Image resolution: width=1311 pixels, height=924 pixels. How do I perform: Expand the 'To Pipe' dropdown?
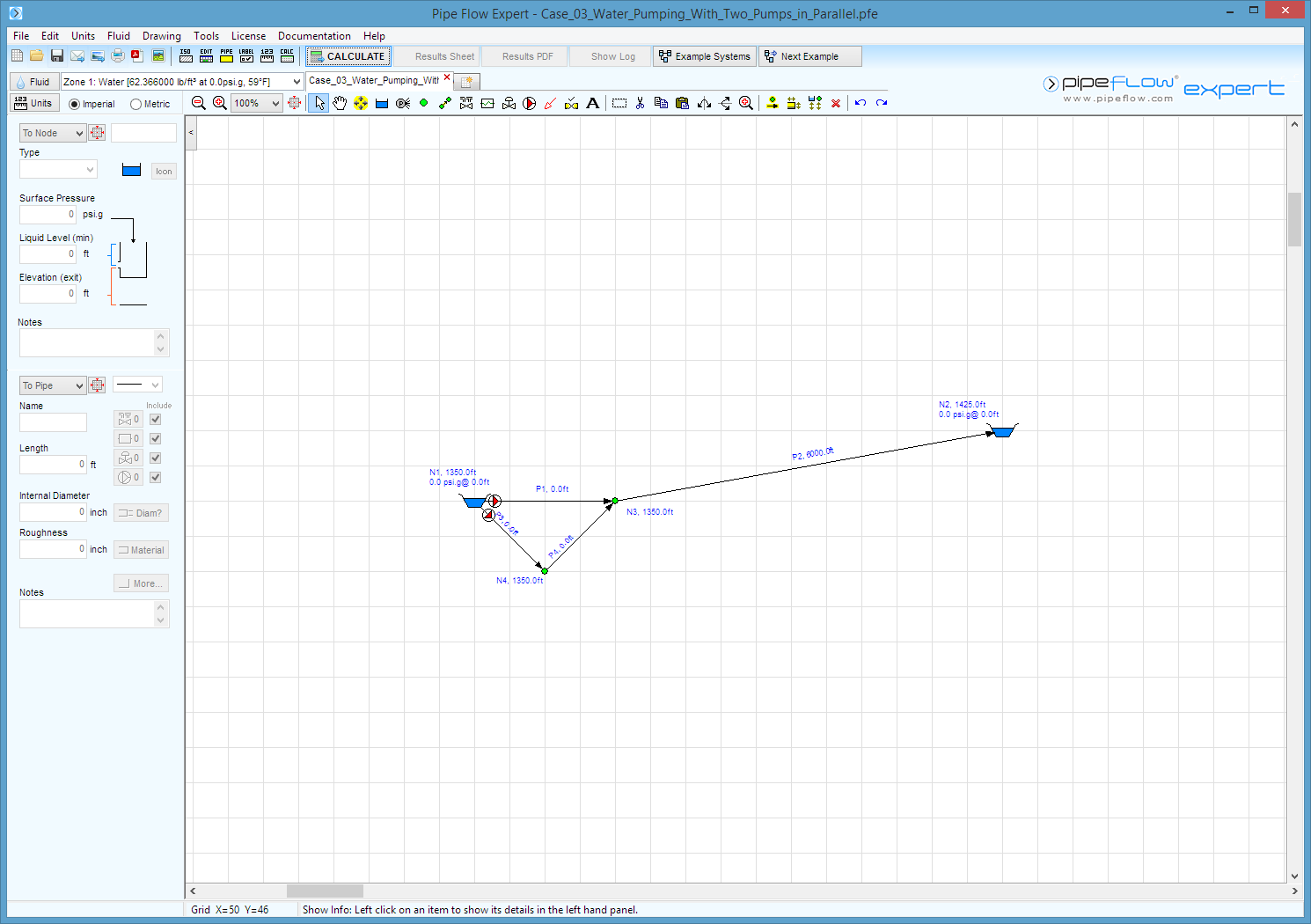click(x=52, y=385)
